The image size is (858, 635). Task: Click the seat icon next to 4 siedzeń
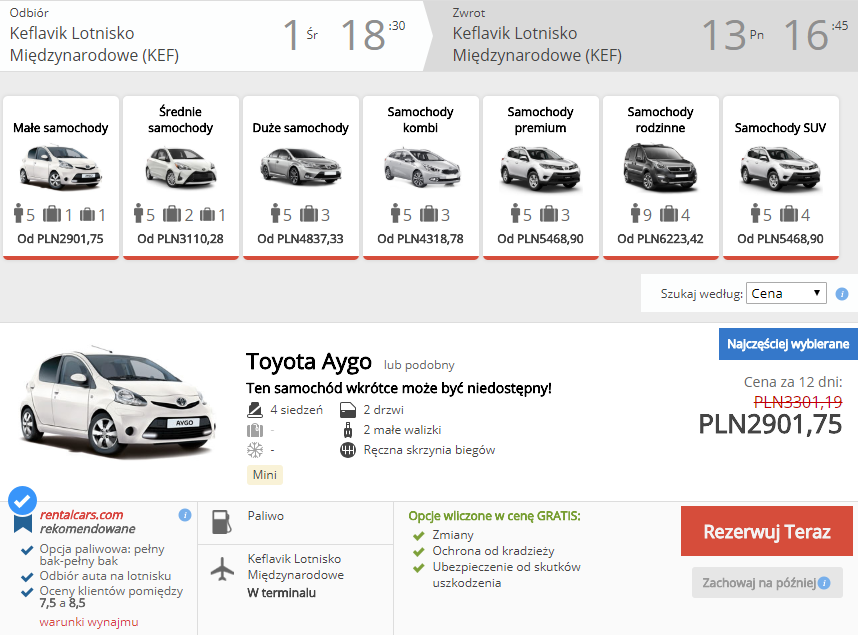point(255,409)
